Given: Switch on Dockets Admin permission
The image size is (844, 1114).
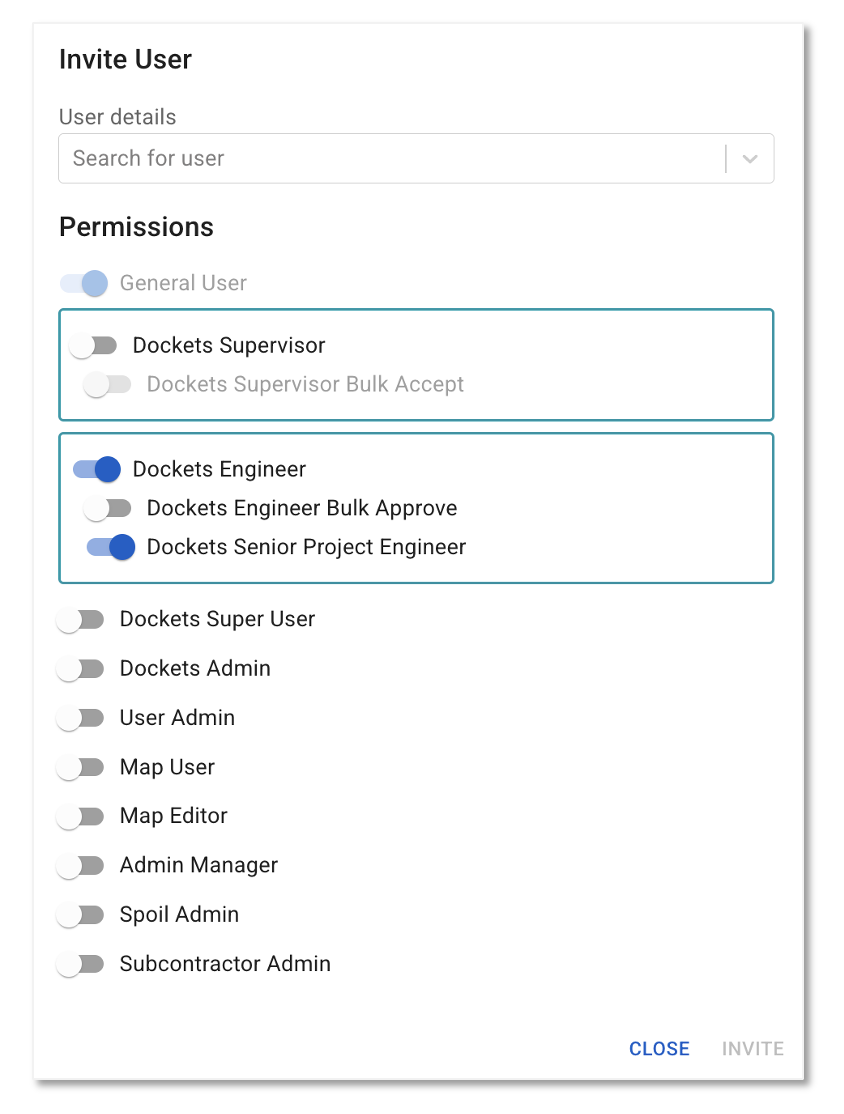Looking at the screenshot, I should tap(80, 669).
